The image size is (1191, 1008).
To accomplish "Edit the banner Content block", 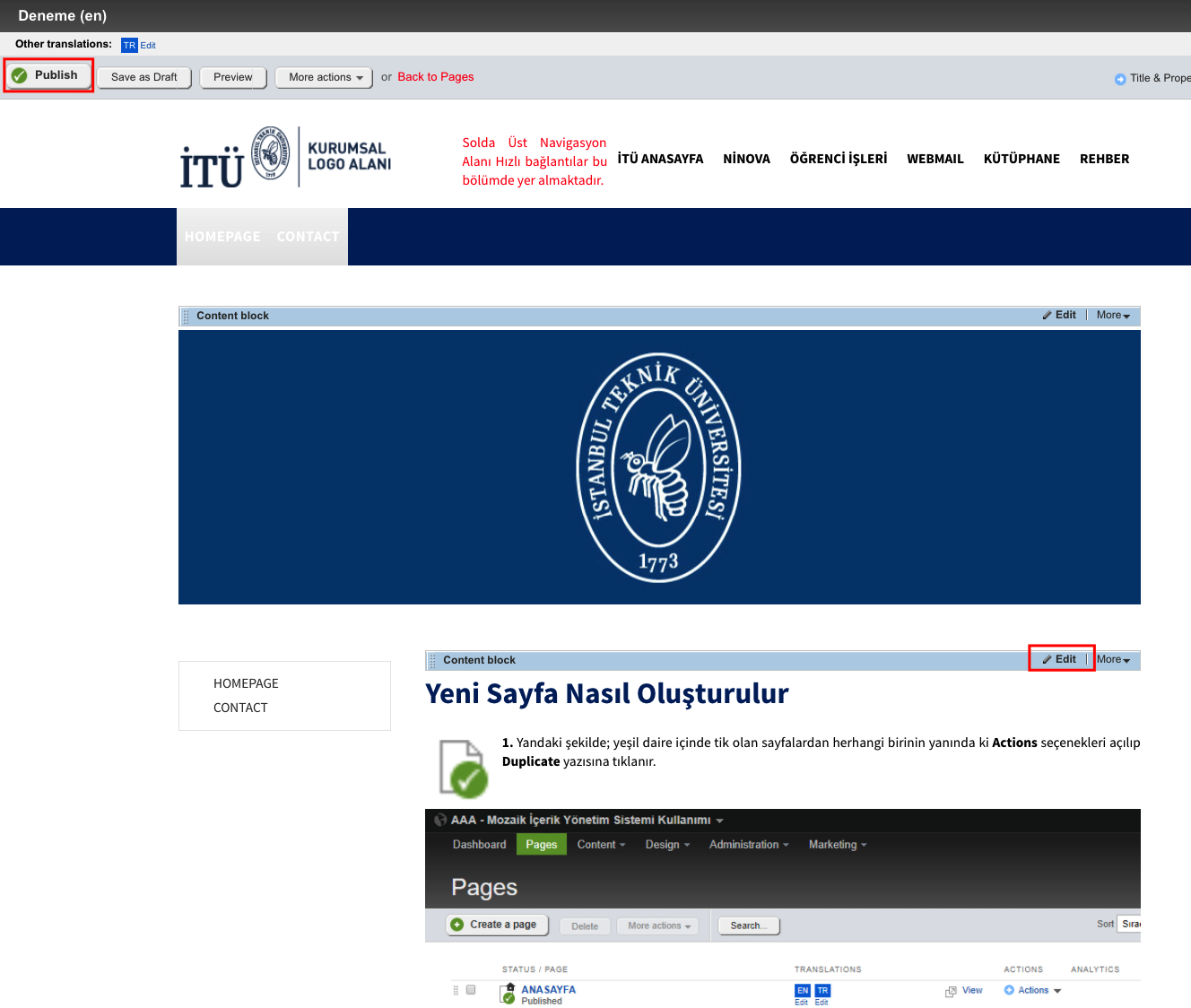I will coord(1059,315).
